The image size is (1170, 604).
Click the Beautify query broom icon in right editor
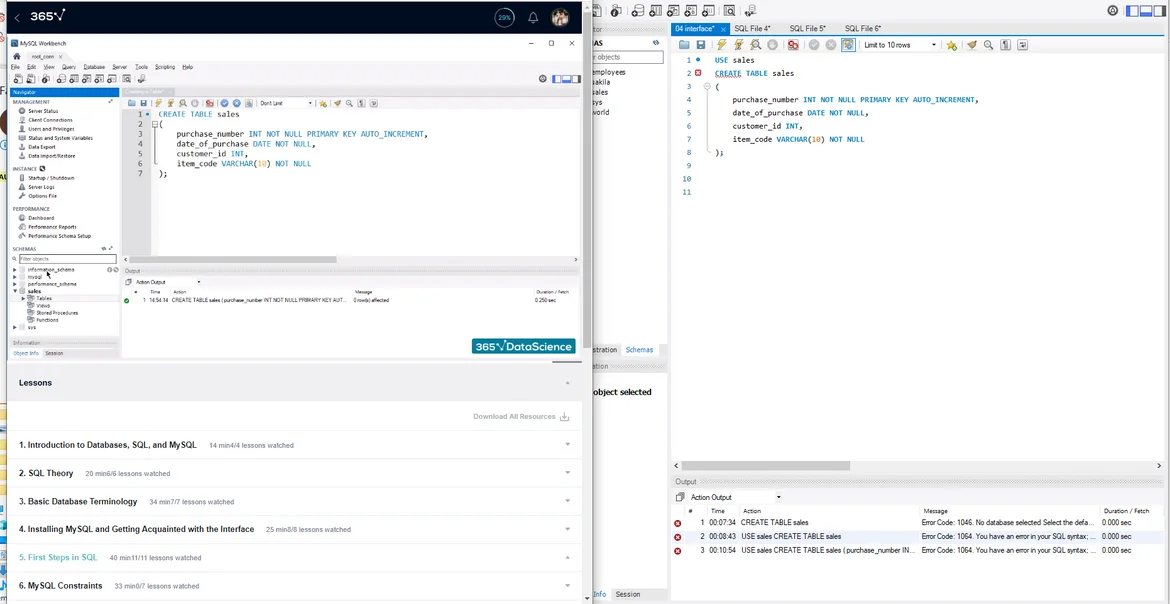click(971, 45)
